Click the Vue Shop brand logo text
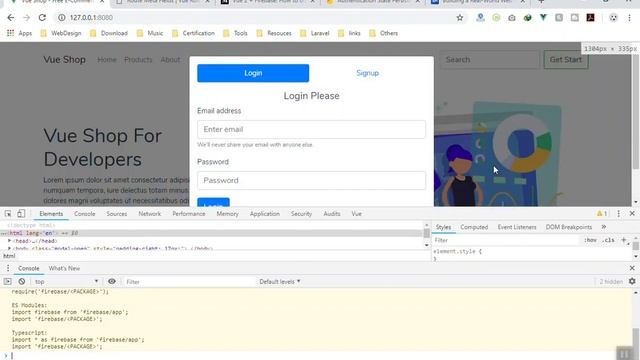The height and width of the screenshot is (360, 640). (64, 60)
